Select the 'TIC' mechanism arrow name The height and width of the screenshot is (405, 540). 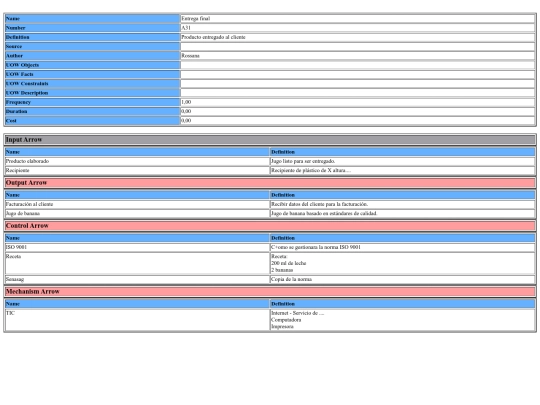10,313
